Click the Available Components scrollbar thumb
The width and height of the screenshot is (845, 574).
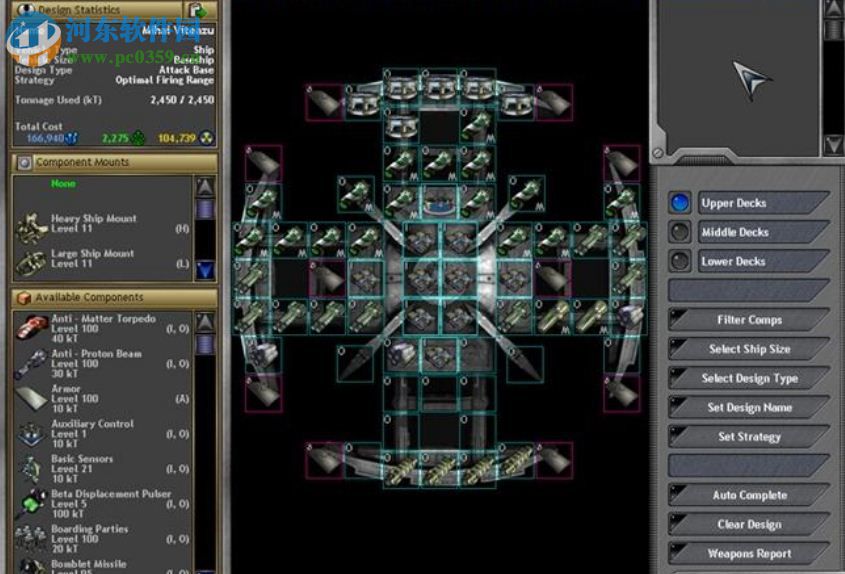click(205, 344)
